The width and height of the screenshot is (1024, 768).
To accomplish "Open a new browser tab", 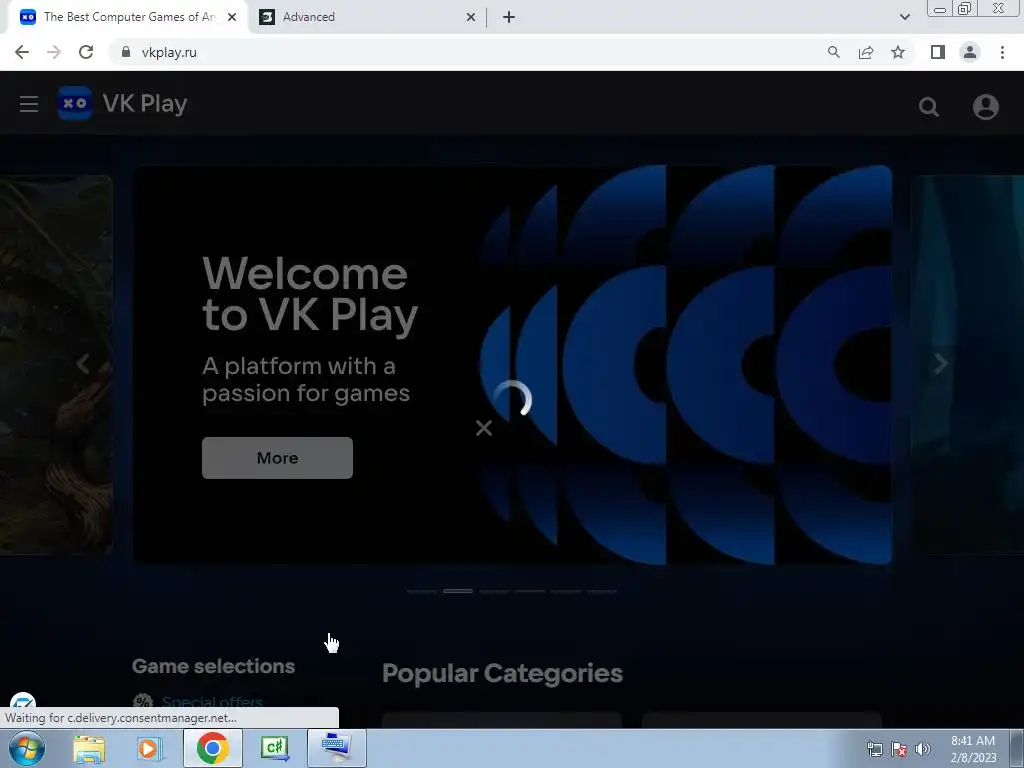I will (509, 17).
